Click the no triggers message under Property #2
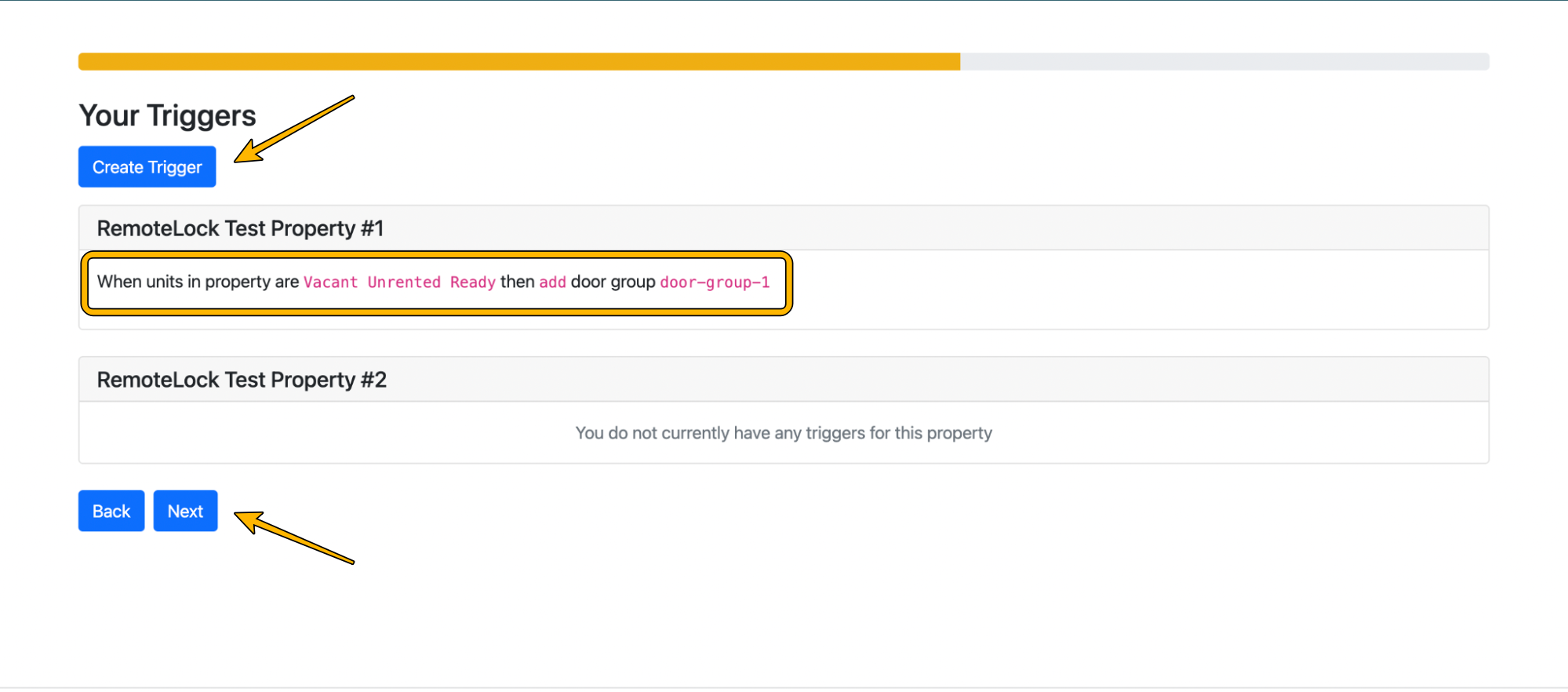 [x=784, y=432]
